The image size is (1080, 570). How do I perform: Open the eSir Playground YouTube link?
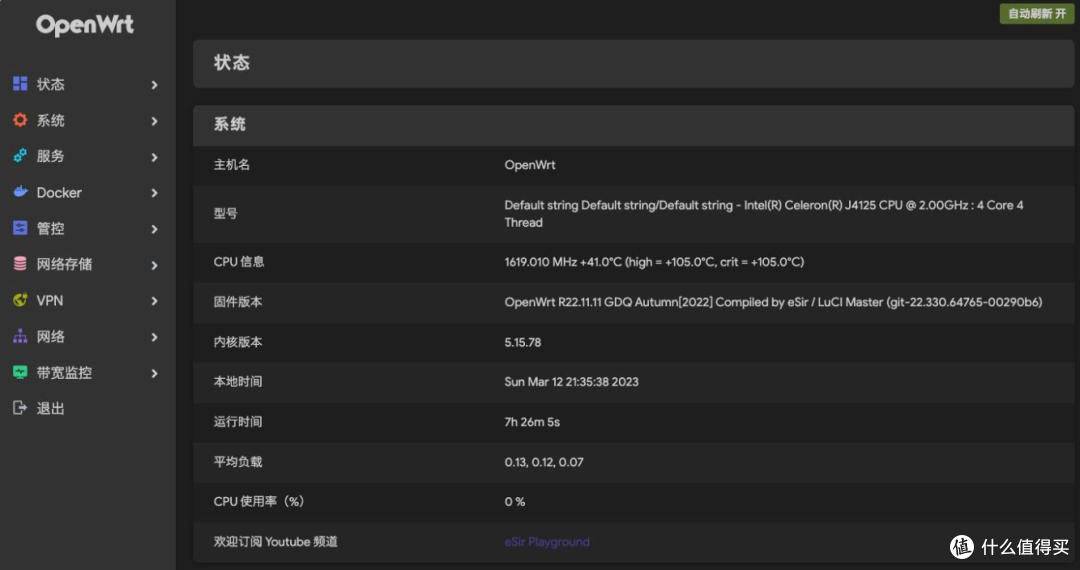tap(547, 542)
